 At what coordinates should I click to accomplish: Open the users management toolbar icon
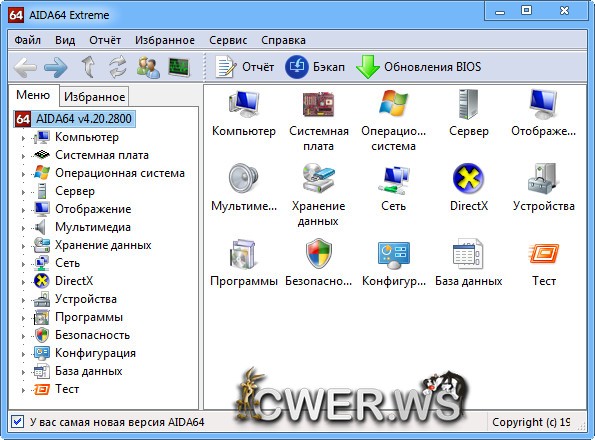[148, 67]
